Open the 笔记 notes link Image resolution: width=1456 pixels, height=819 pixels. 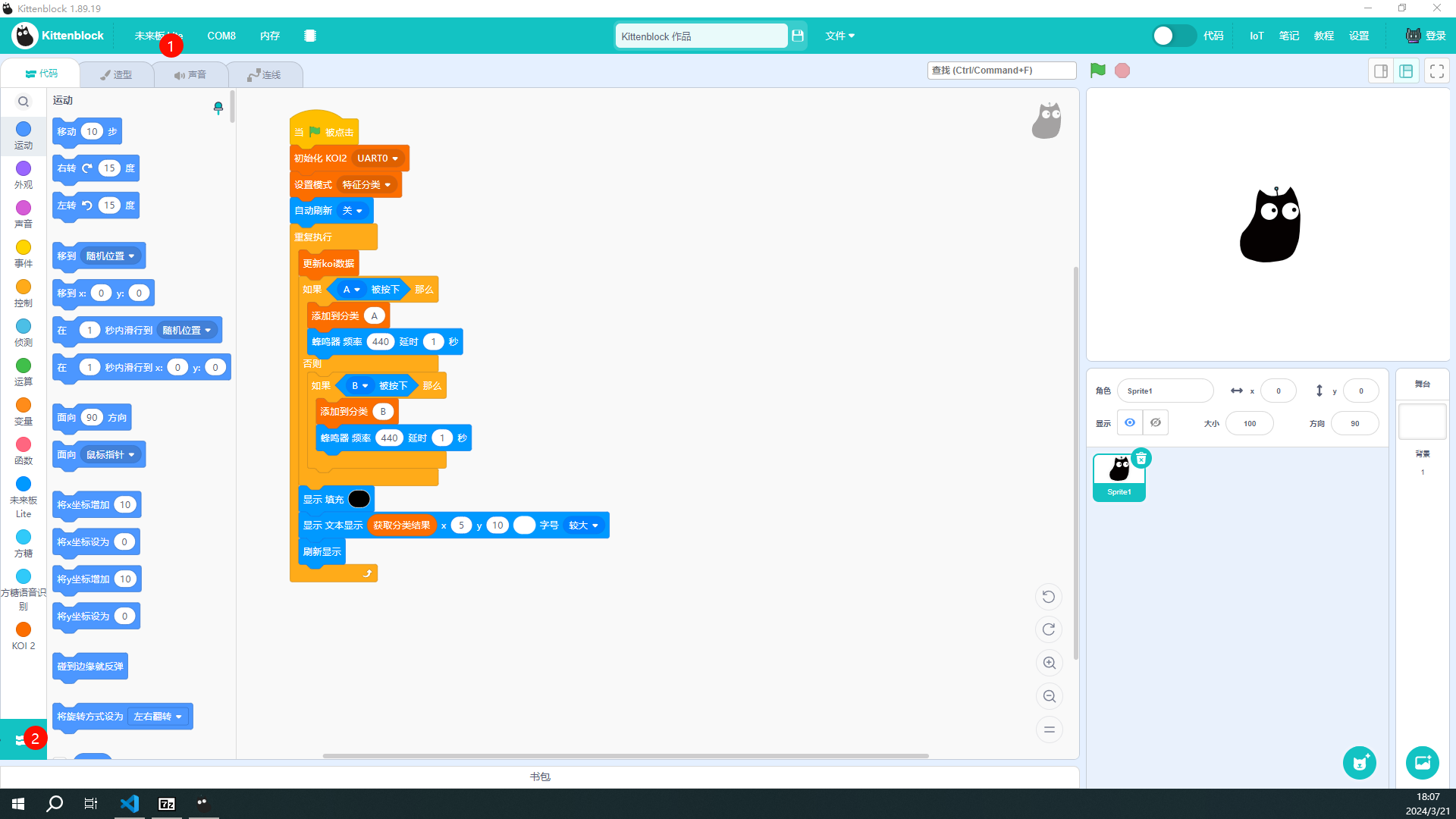tap(1289, 36)
